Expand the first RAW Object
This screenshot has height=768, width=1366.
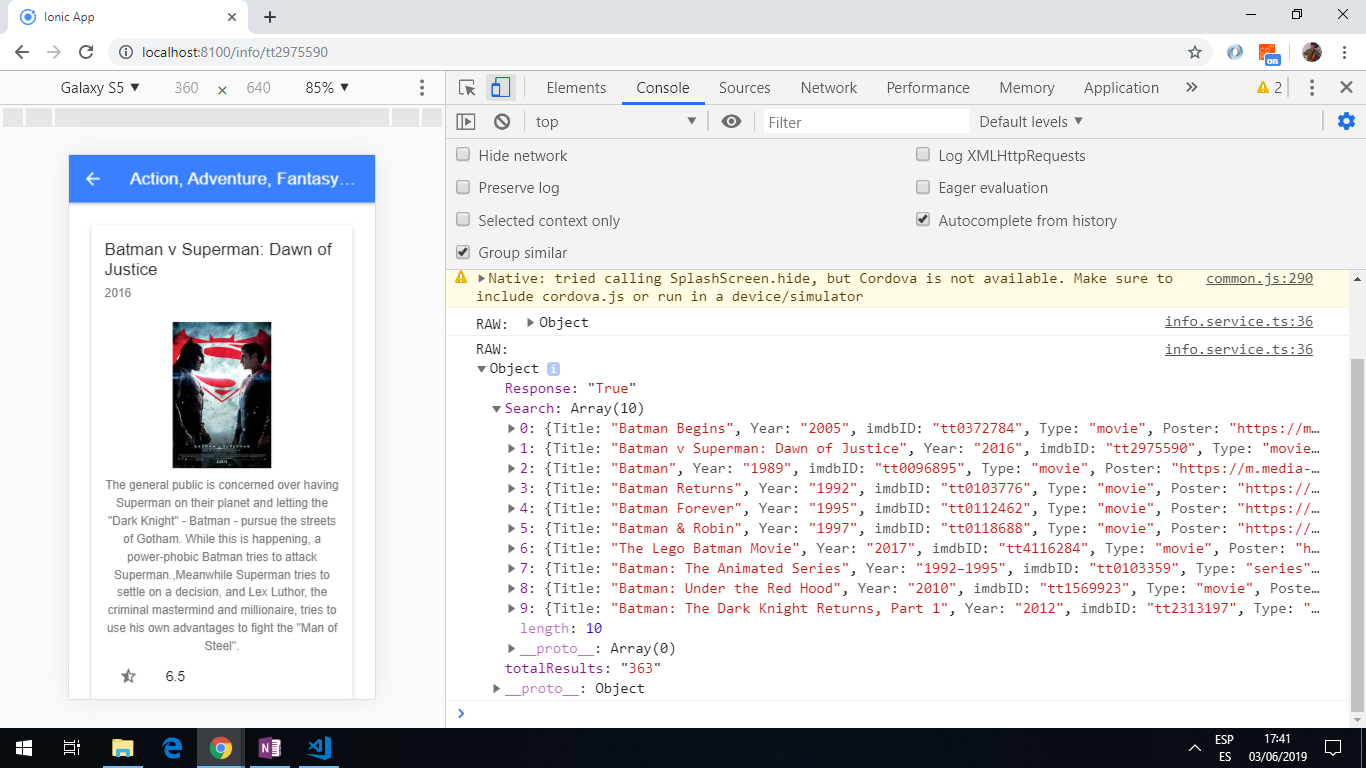(531, 322)
